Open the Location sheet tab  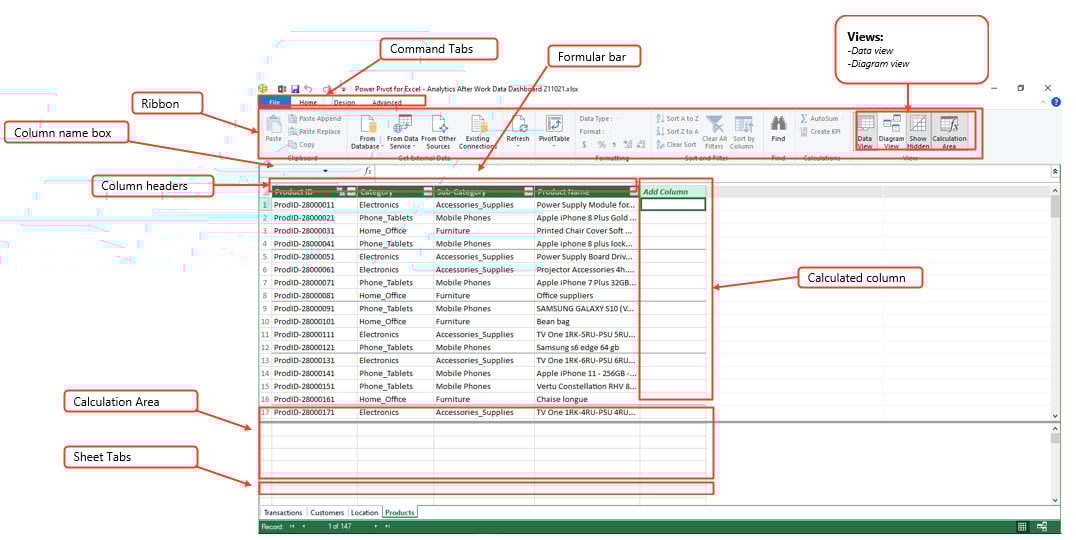tap(364, 513)
